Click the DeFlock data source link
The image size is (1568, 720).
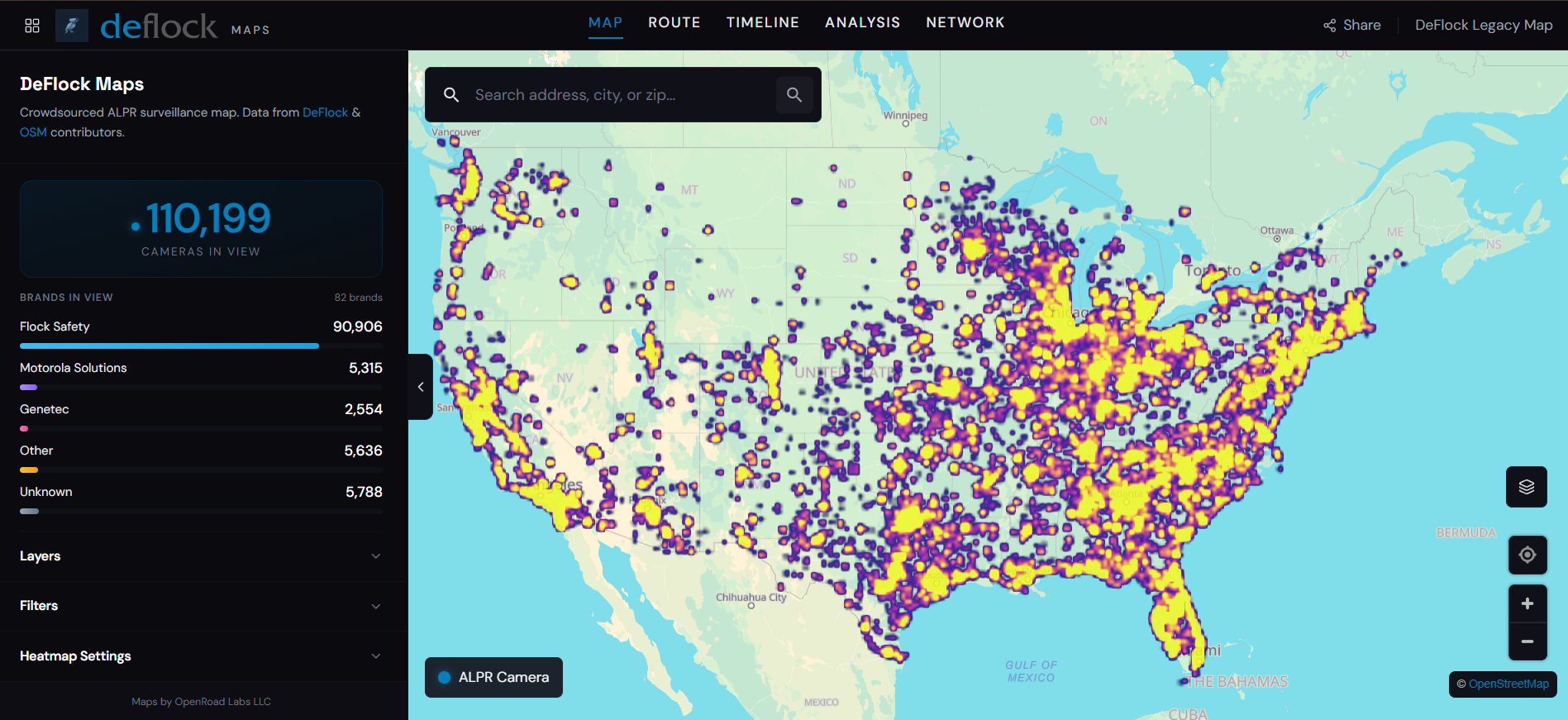[x=325, y=112]
